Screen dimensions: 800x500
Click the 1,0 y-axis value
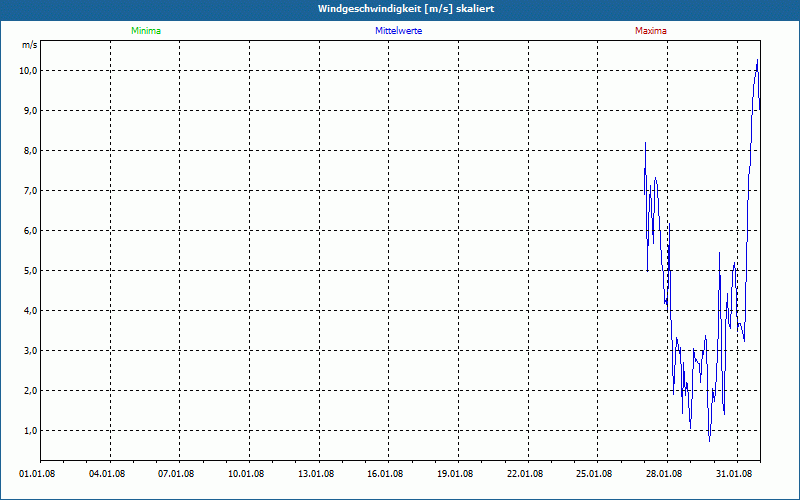pyautogui.click(x=30, y=431)
